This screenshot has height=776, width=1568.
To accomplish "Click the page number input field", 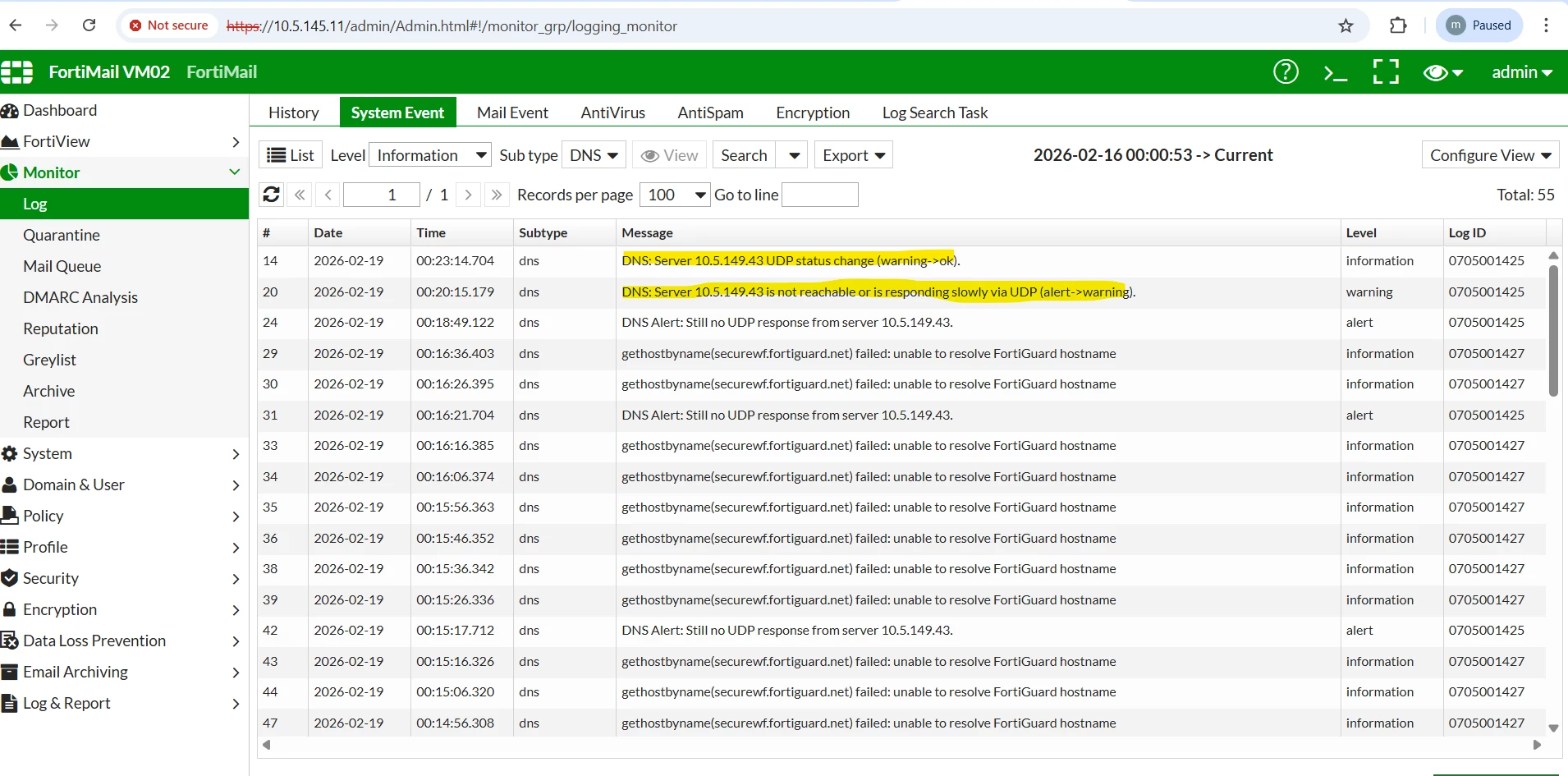I will [382, 195].
